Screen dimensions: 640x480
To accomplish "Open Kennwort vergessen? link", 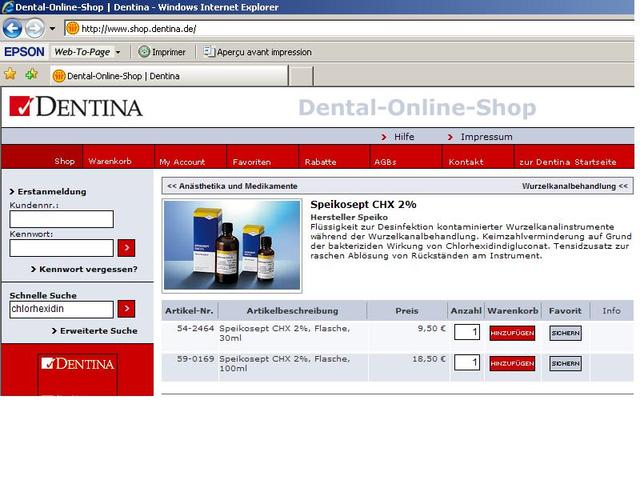I will 88,269.
